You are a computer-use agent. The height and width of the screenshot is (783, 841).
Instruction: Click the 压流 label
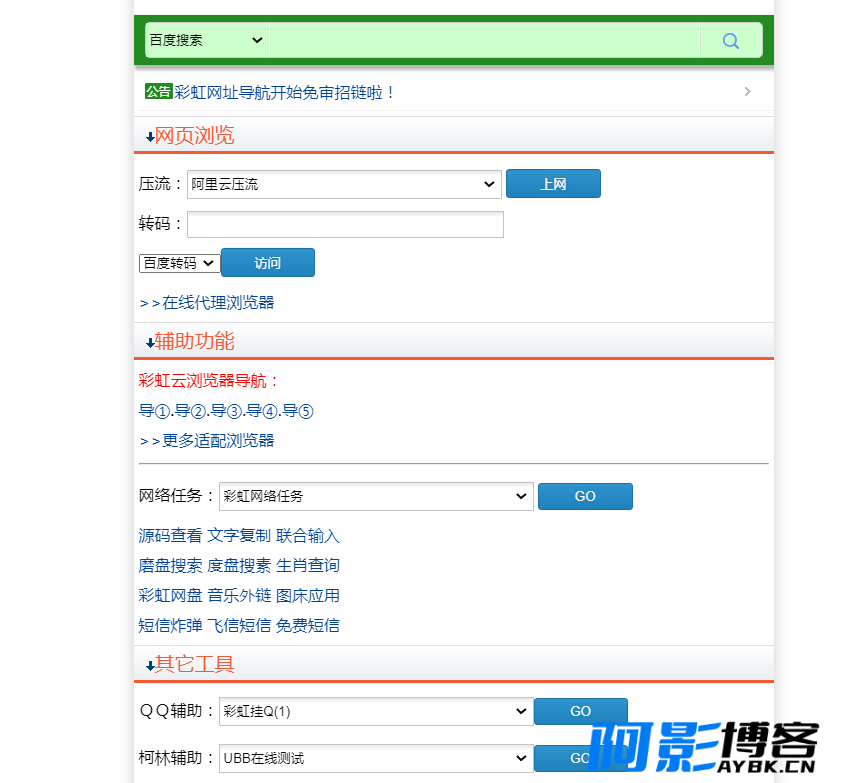pos(161,184)
